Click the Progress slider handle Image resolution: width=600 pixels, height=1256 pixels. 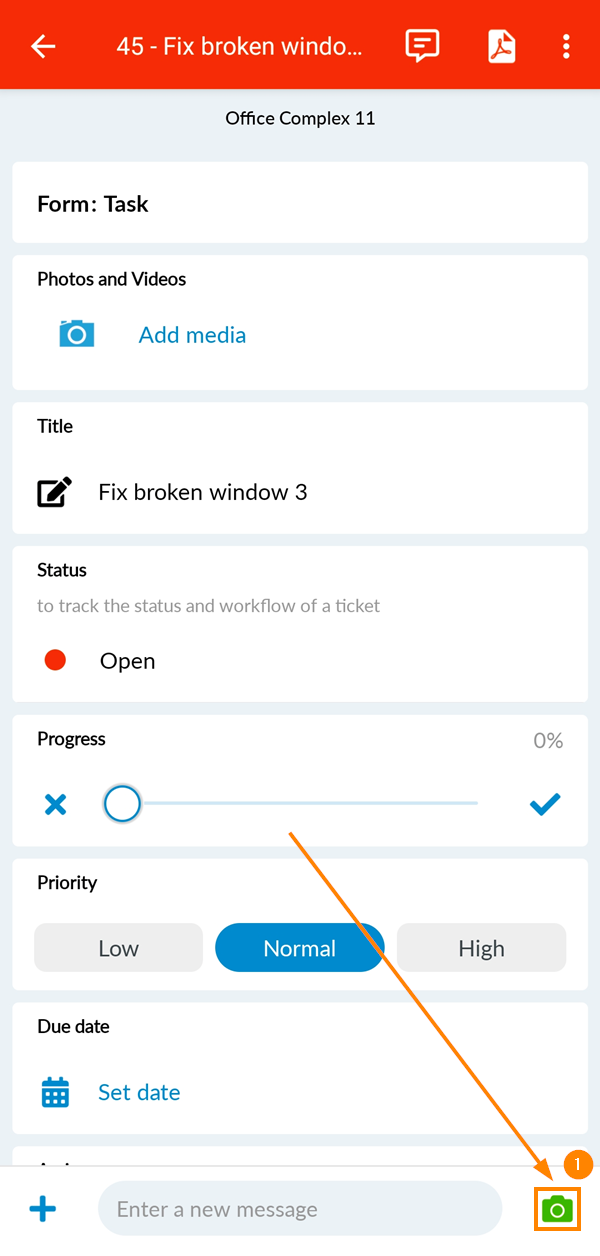pos(122,803)
